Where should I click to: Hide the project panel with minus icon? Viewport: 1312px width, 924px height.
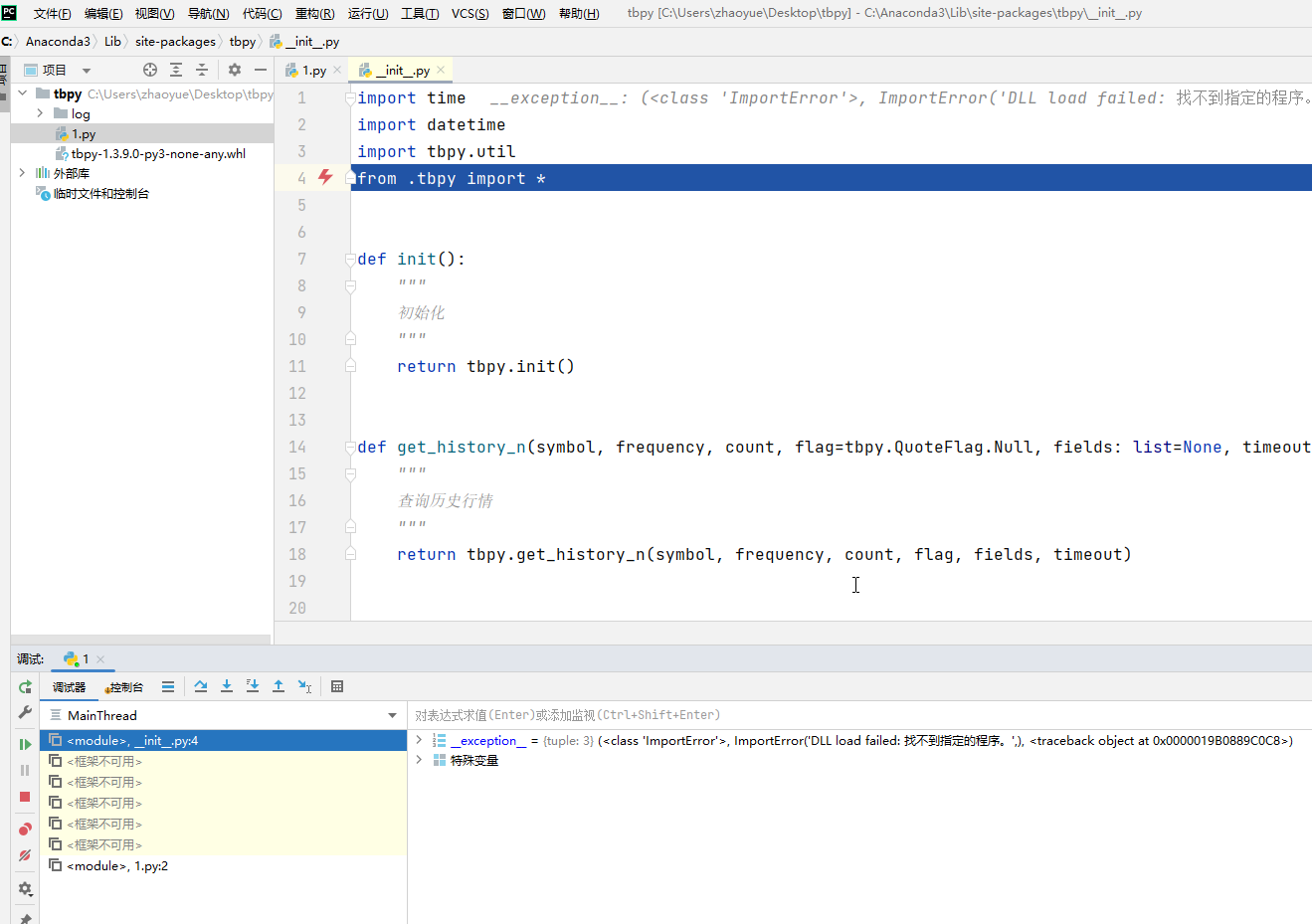[x=261, y=70]
